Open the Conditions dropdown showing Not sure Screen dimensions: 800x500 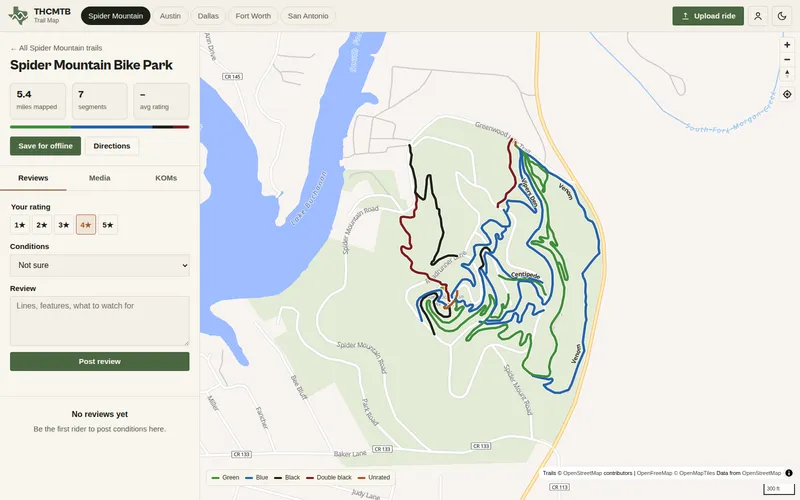(99, 265)
